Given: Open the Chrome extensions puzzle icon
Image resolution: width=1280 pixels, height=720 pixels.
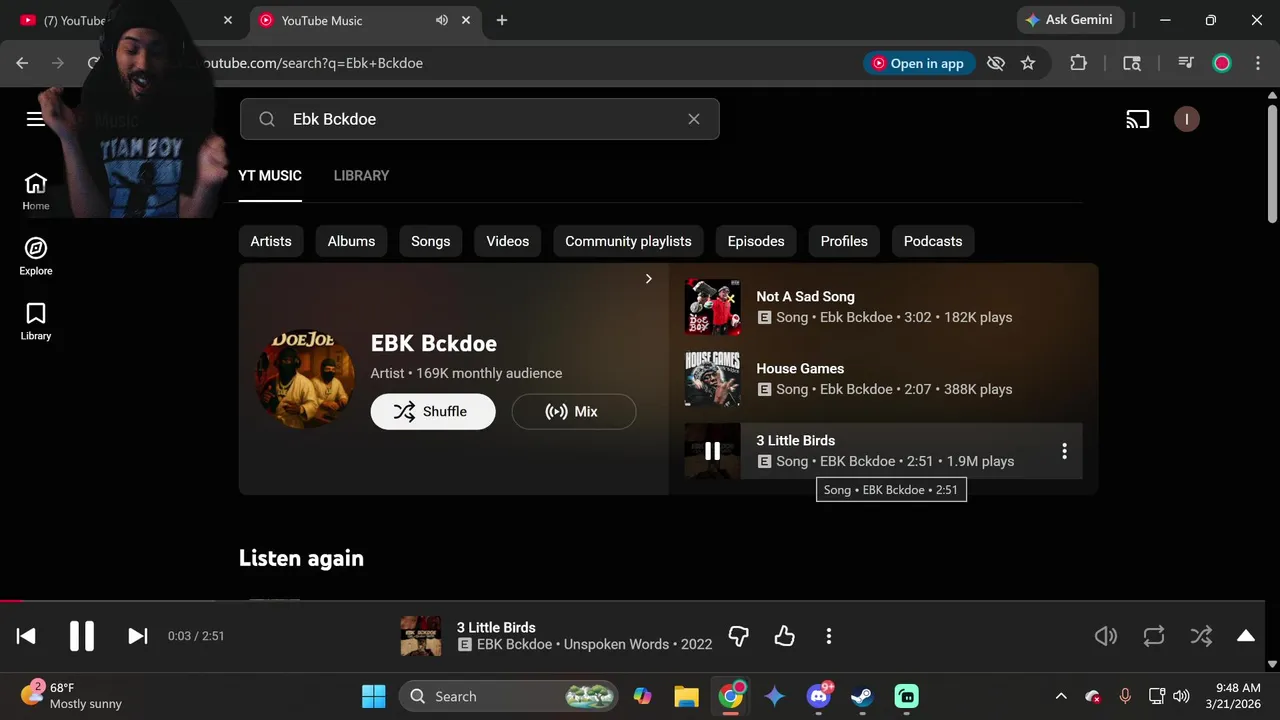Looking at the screenshot, I should click(x=1078, y=63).
